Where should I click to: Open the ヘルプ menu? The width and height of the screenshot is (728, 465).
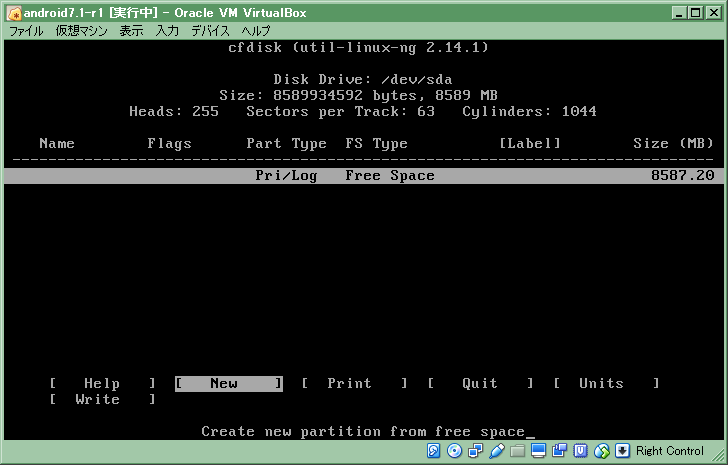coord(255,31)
